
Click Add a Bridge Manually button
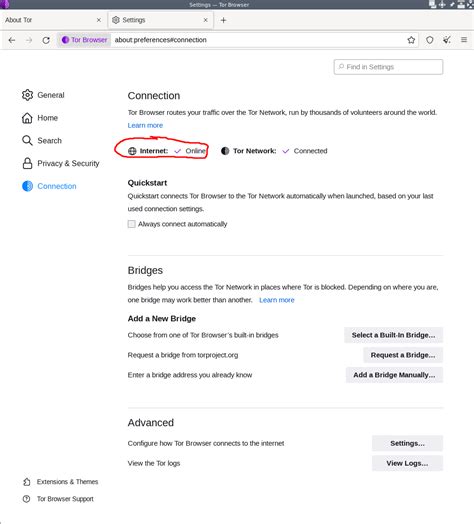tap(394, 375)
